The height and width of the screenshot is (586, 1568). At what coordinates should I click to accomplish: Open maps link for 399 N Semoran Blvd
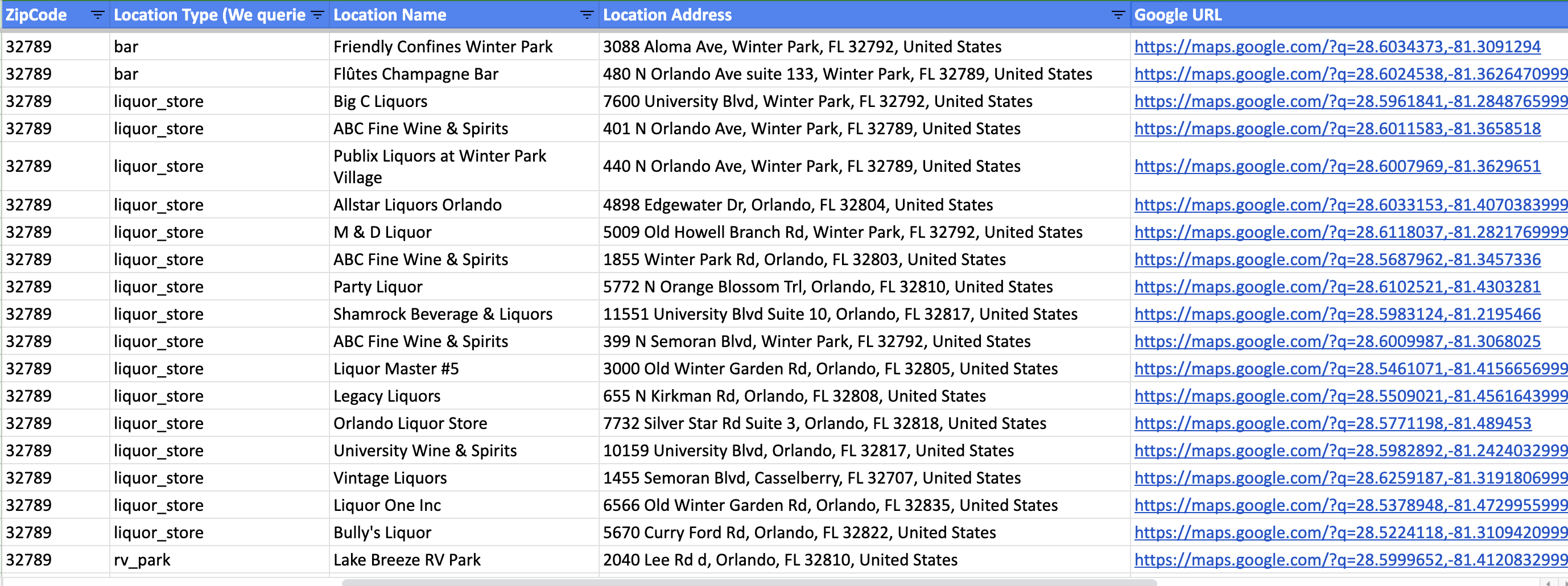coord(1338,342)
